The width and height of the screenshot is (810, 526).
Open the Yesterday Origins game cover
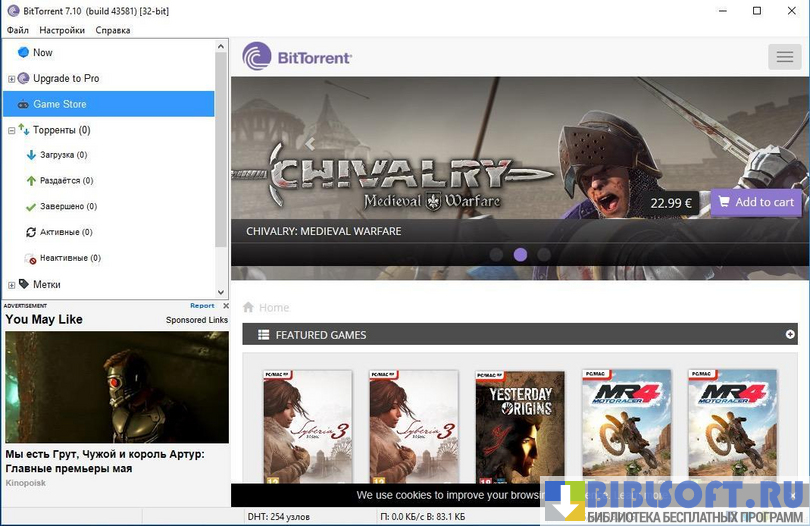(x=520, y=425)
